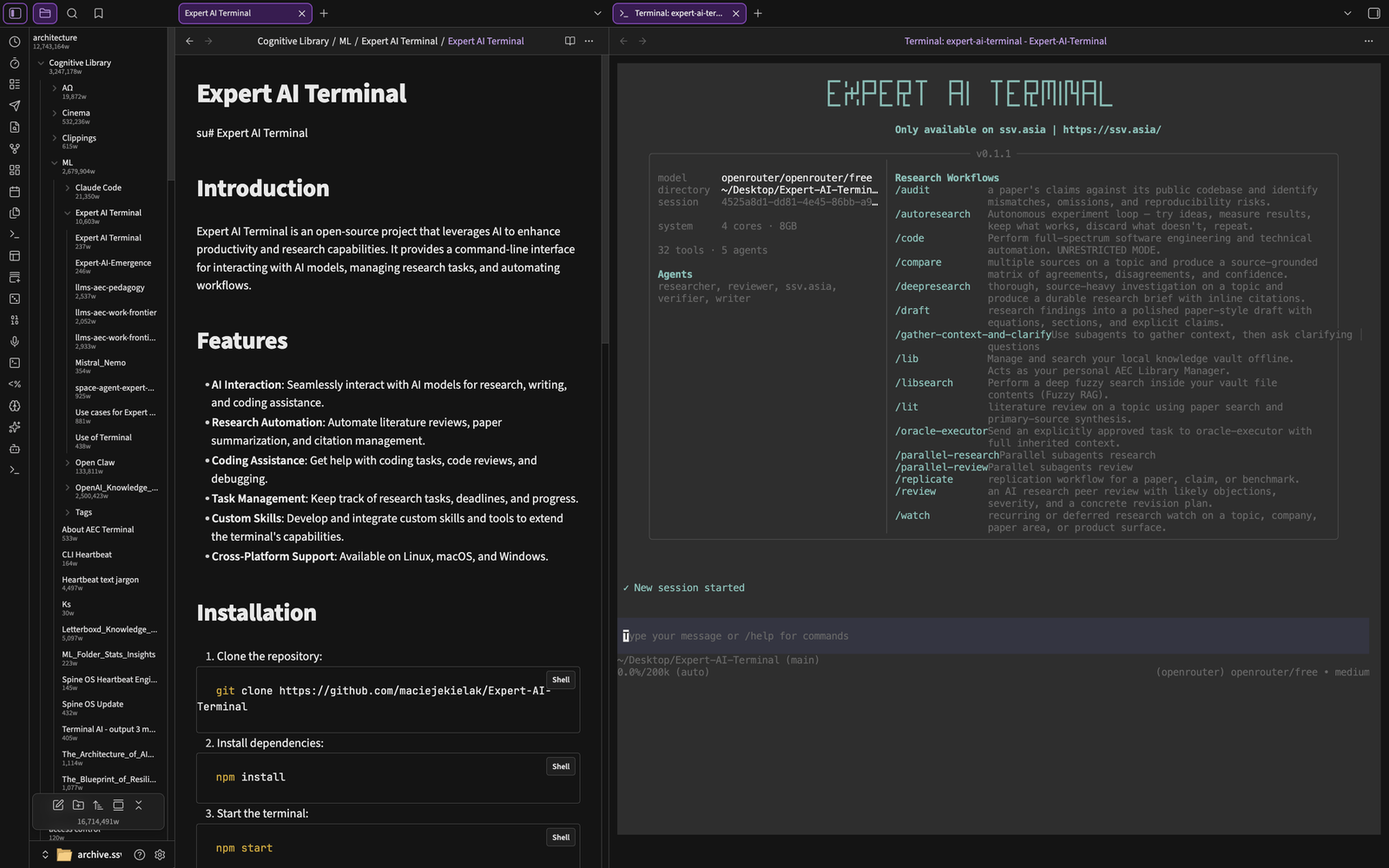Open terminal pane more options ellipsis

1369,41
